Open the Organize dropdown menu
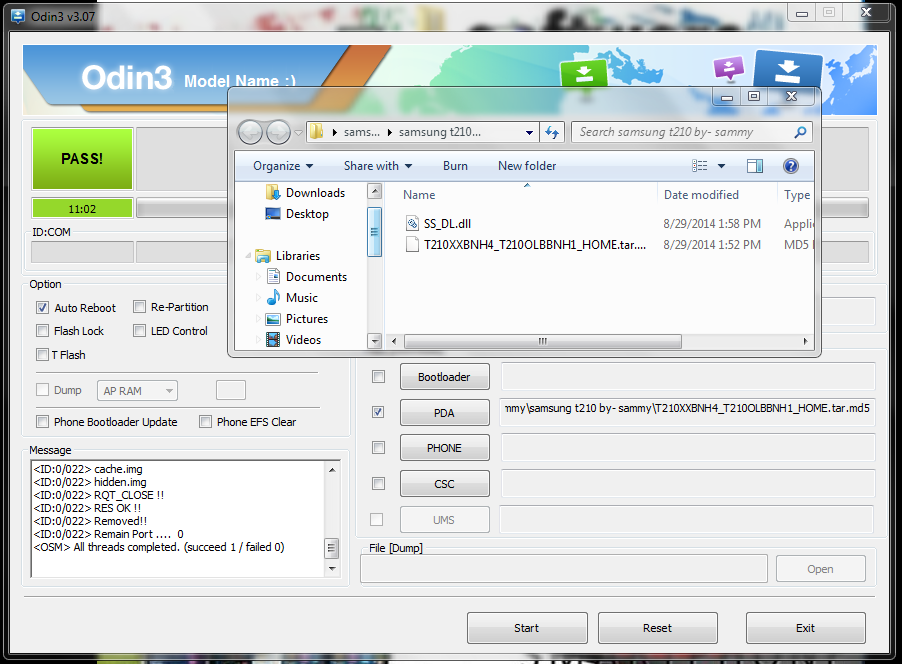 pyautogui.click(x=283, y=166)
